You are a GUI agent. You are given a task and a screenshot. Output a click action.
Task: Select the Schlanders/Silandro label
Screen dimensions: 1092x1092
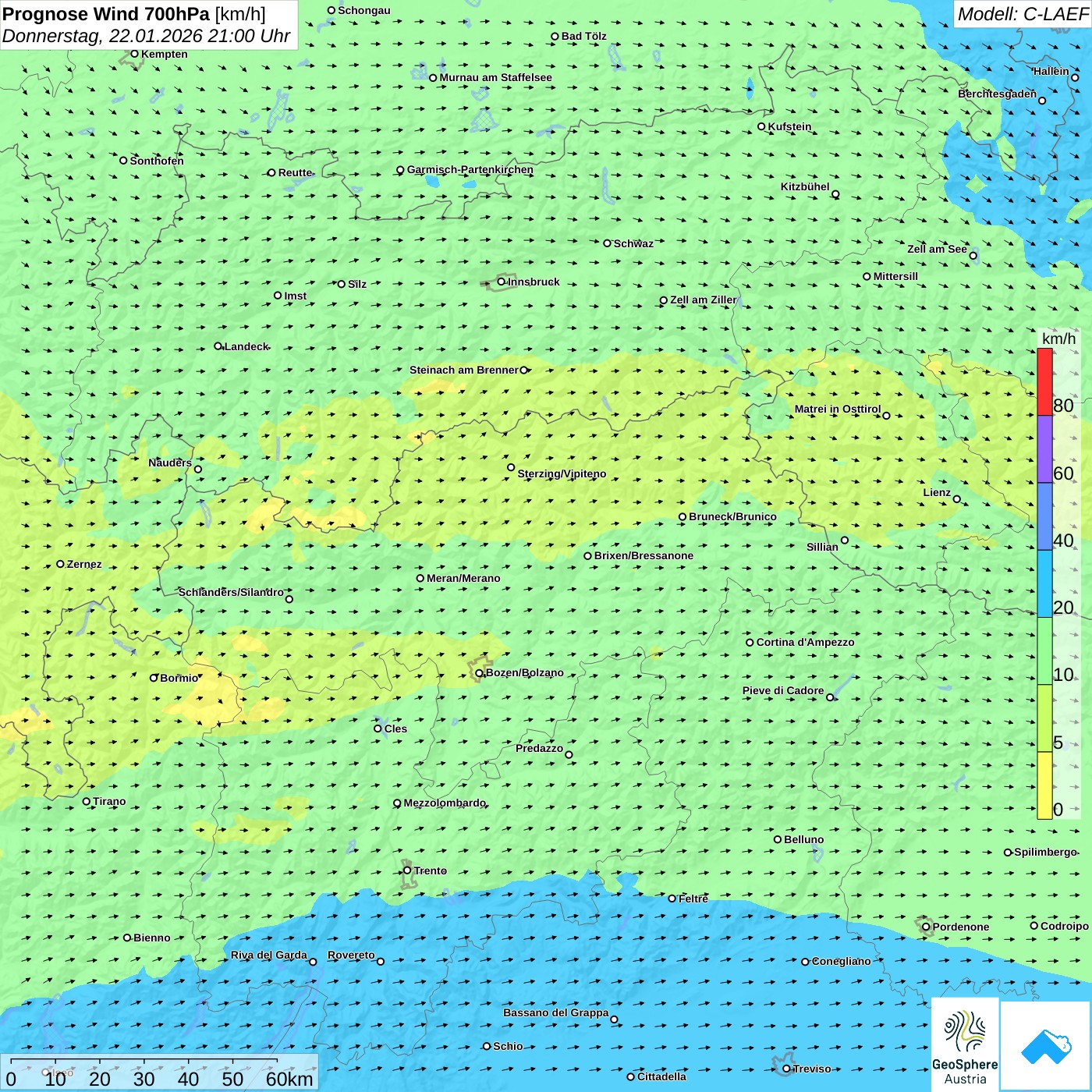[x=231, y=592]
